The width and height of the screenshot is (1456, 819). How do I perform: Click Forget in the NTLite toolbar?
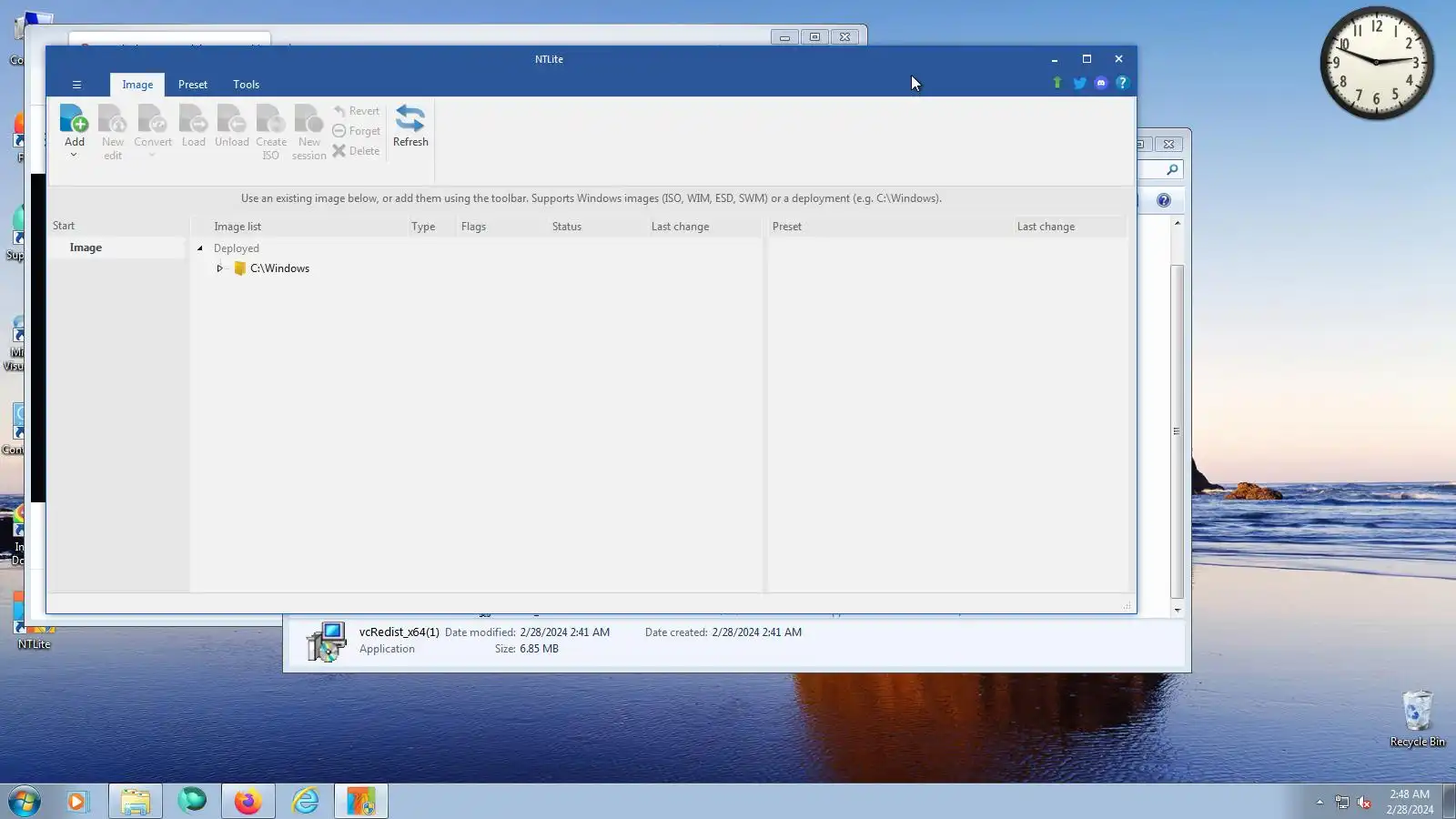[x=357, y=131]
